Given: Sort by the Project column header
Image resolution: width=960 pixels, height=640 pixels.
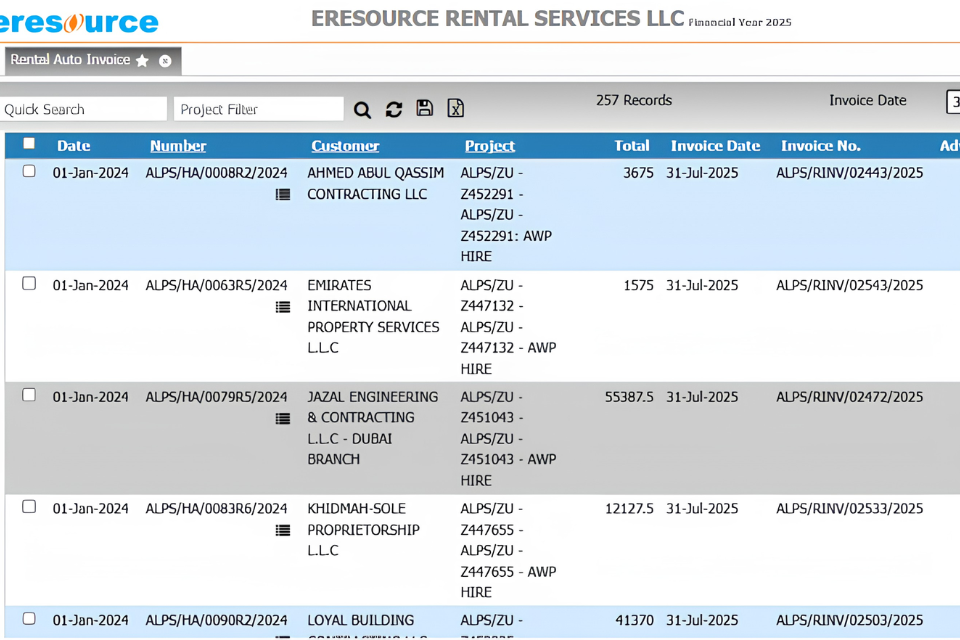Looking at the screenshot, I should (490, 146).
